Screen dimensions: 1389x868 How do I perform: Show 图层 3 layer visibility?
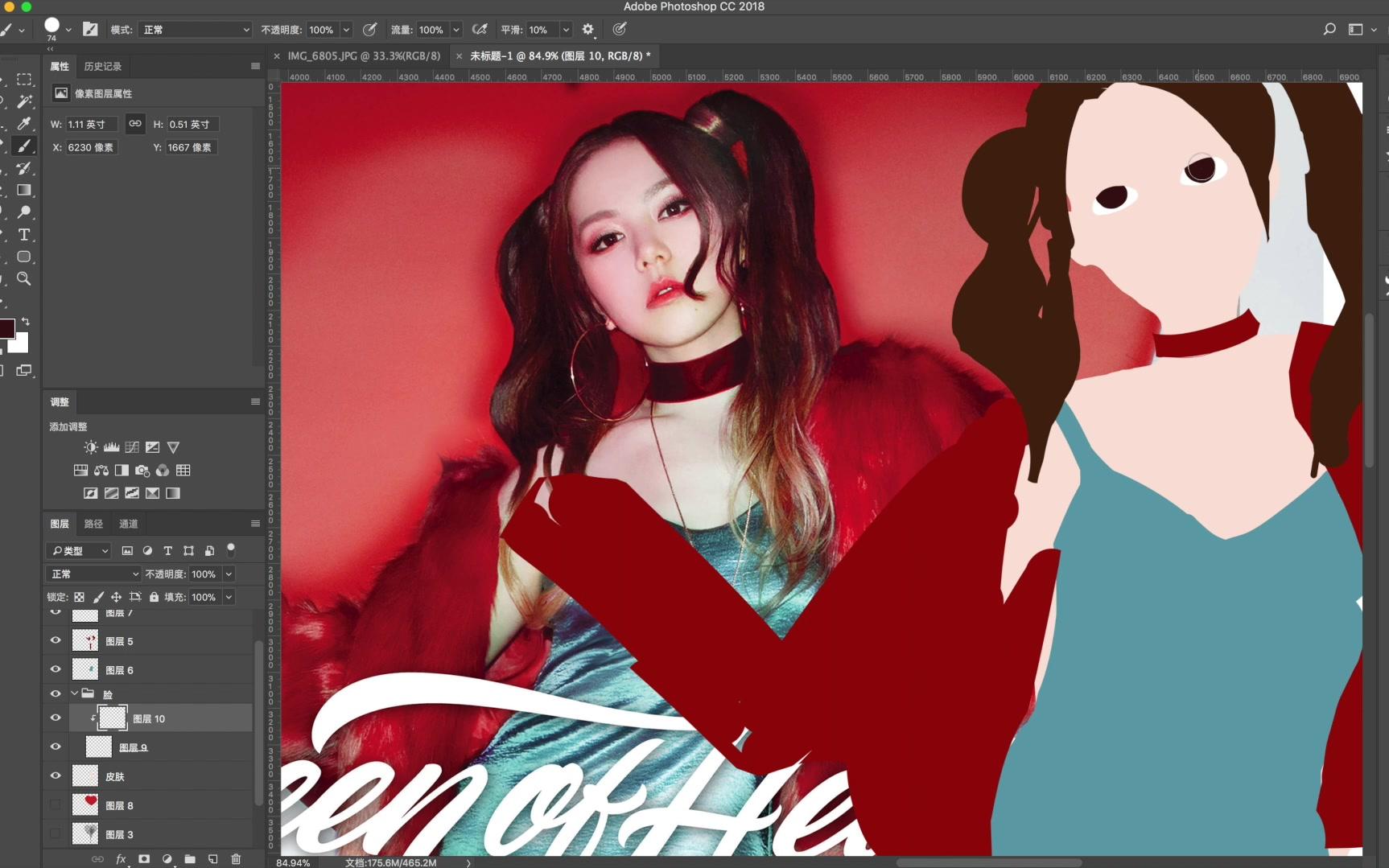[x=56, y=833]
